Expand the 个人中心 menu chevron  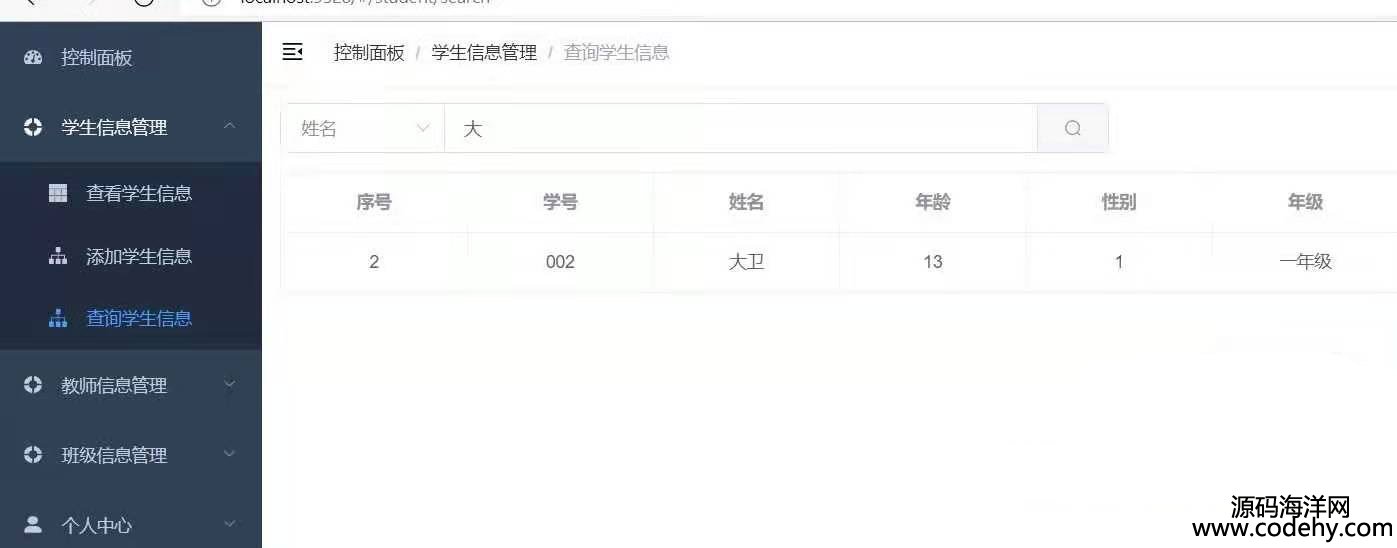point(229,524)
